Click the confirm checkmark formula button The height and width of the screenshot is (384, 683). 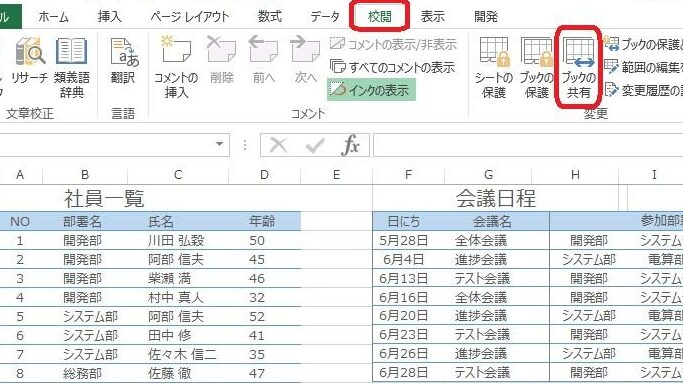coord(314,145)
